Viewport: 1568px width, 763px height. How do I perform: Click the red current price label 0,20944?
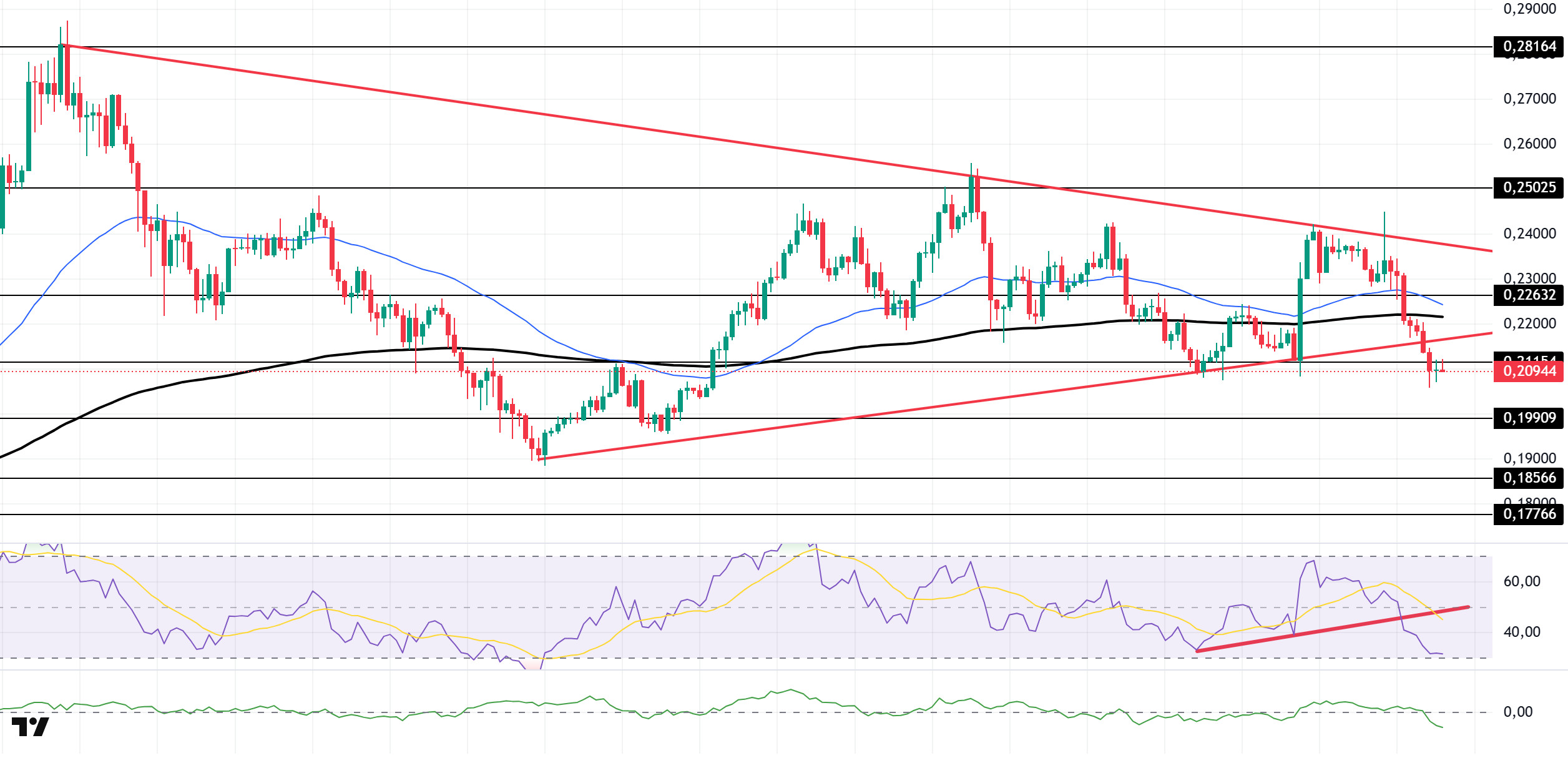point(1528,372)
